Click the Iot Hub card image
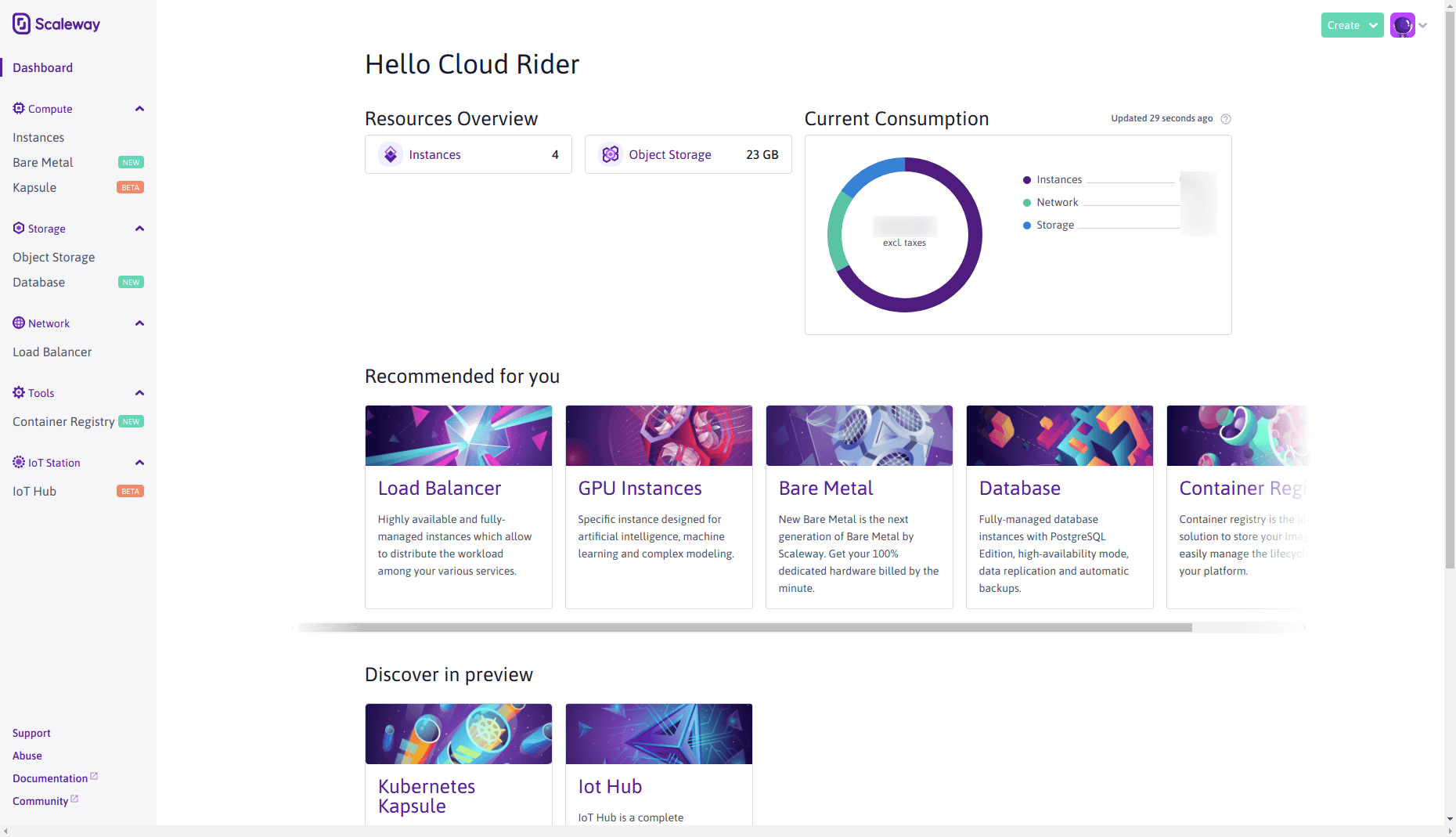 tap(659, 734)
